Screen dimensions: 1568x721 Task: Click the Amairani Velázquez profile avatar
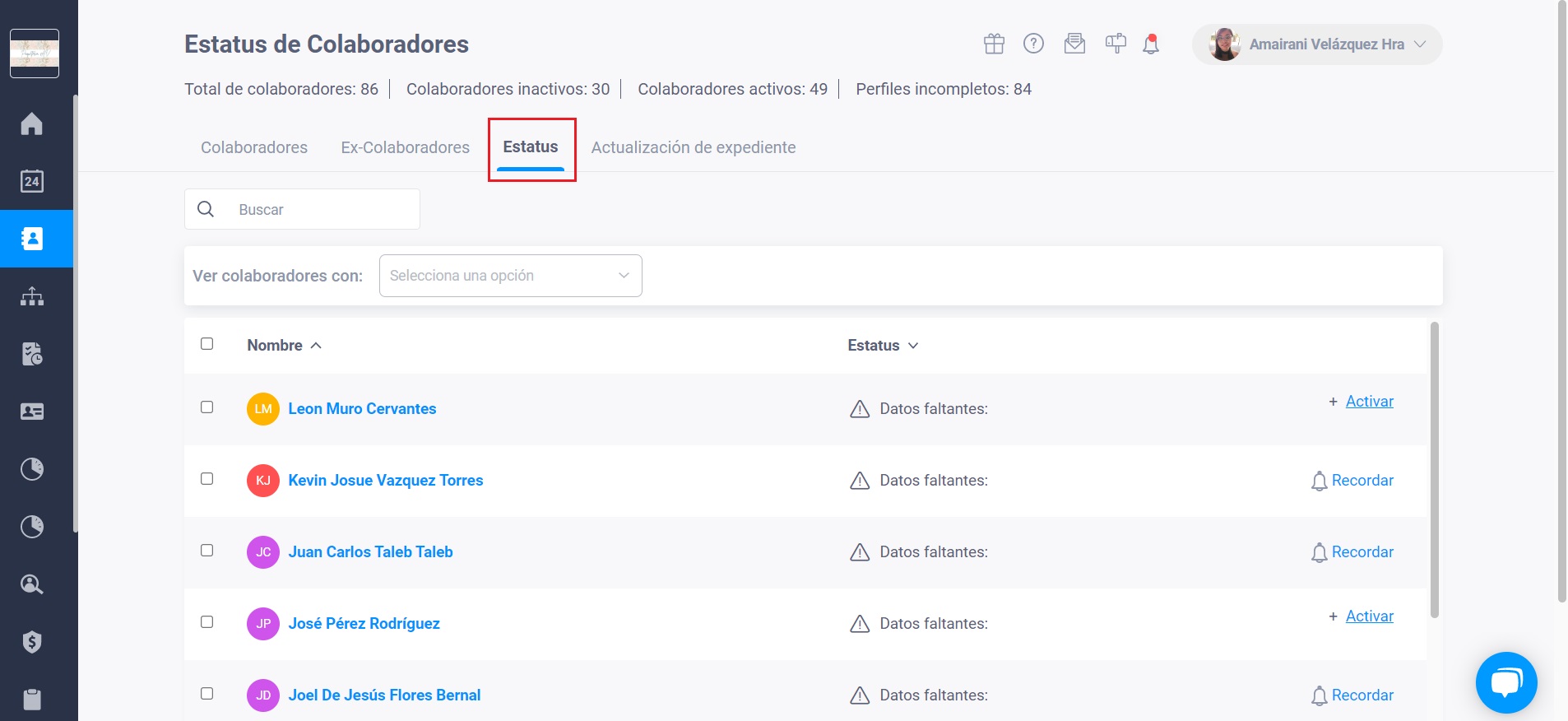[1224, 44]
